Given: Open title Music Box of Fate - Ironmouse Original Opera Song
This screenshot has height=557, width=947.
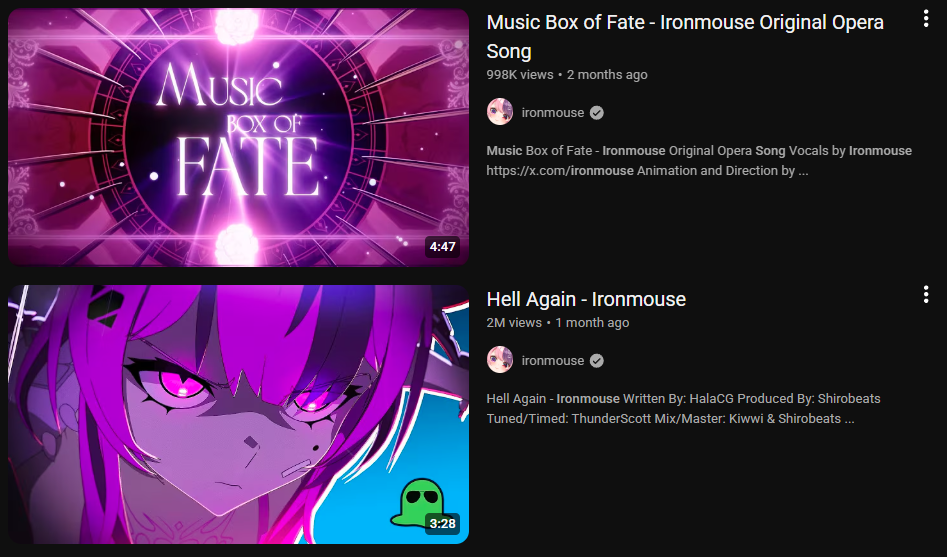Looking at the screenshot, I should (x=685, y=37).
